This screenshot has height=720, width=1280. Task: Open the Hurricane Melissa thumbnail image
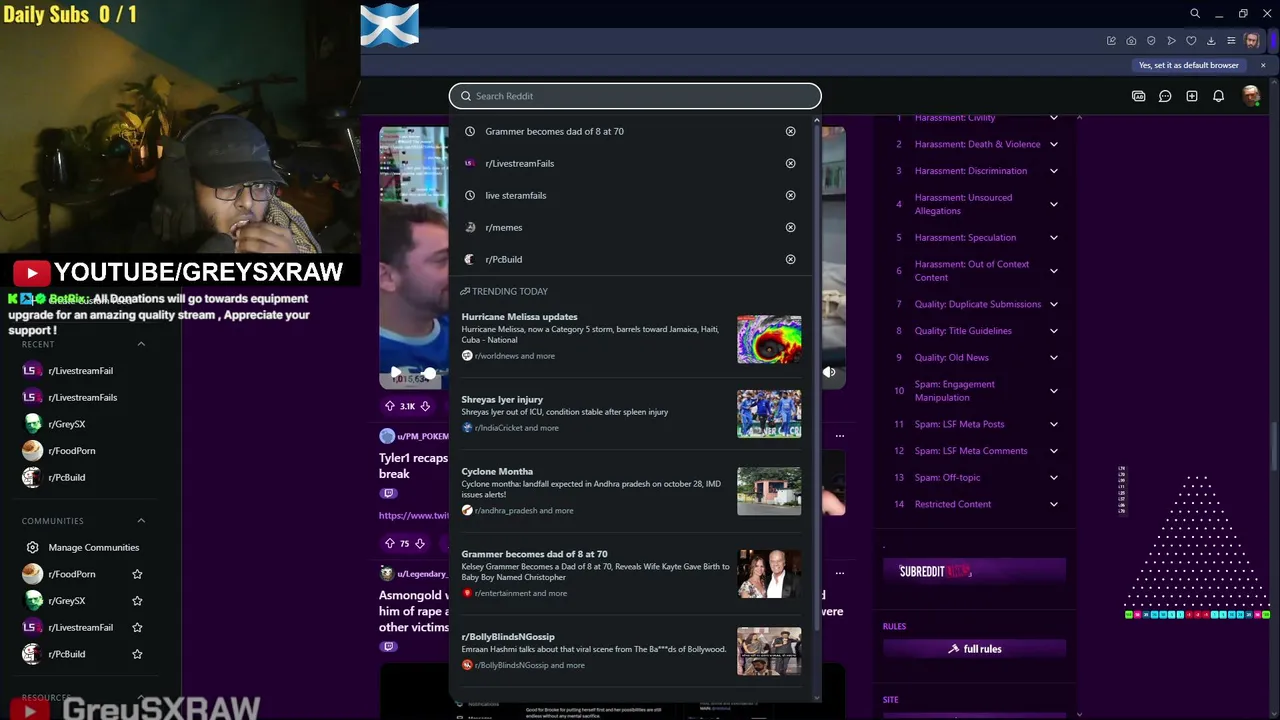pyautogui.click(x=769, y=340)
